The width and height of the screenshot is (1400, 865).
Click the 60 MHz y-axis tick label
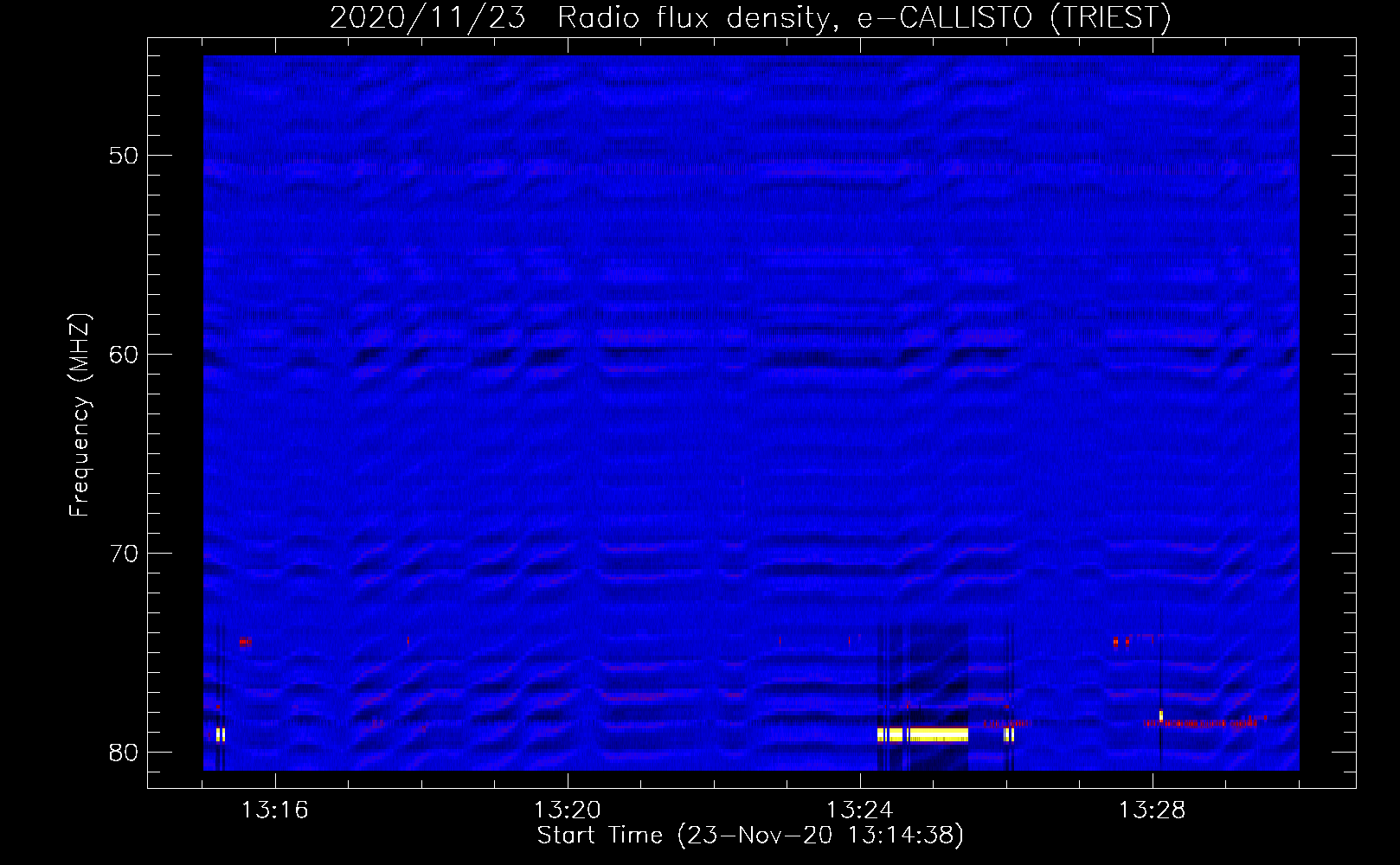click(124, 355)
